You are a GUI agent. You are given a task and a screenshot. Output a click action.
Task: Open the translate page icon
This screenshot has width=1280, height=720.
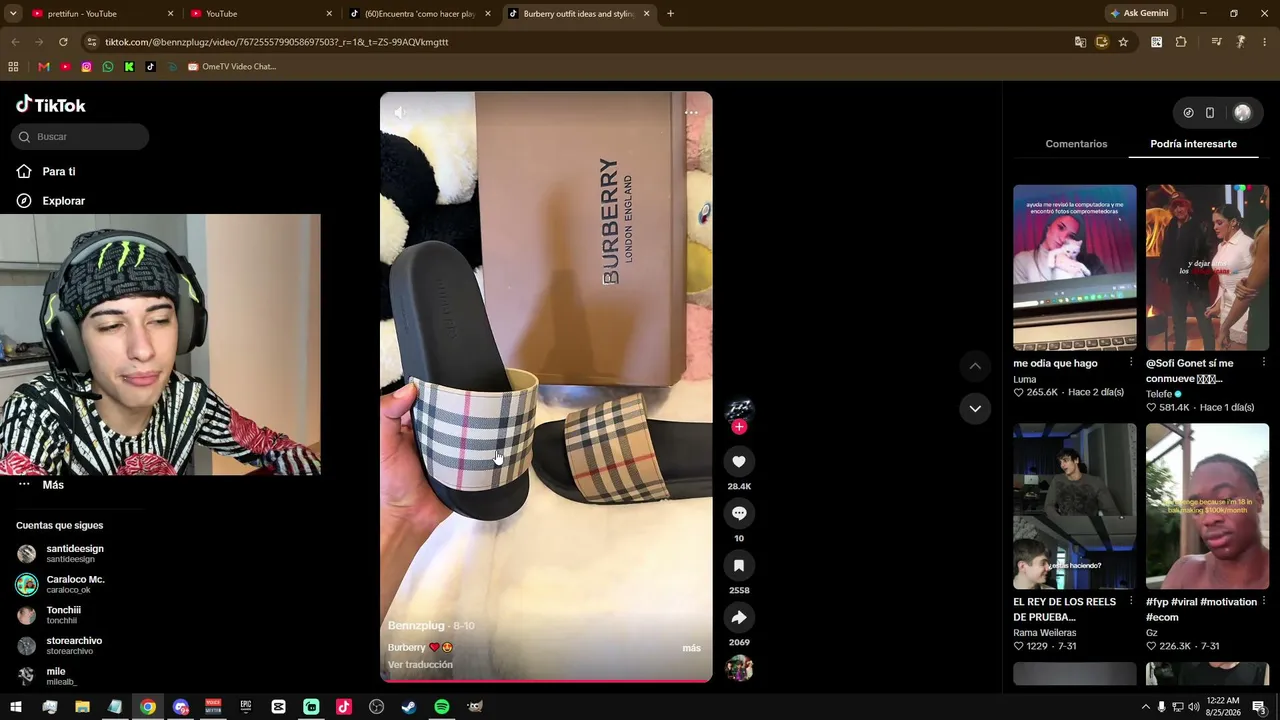click(1080, 42)
